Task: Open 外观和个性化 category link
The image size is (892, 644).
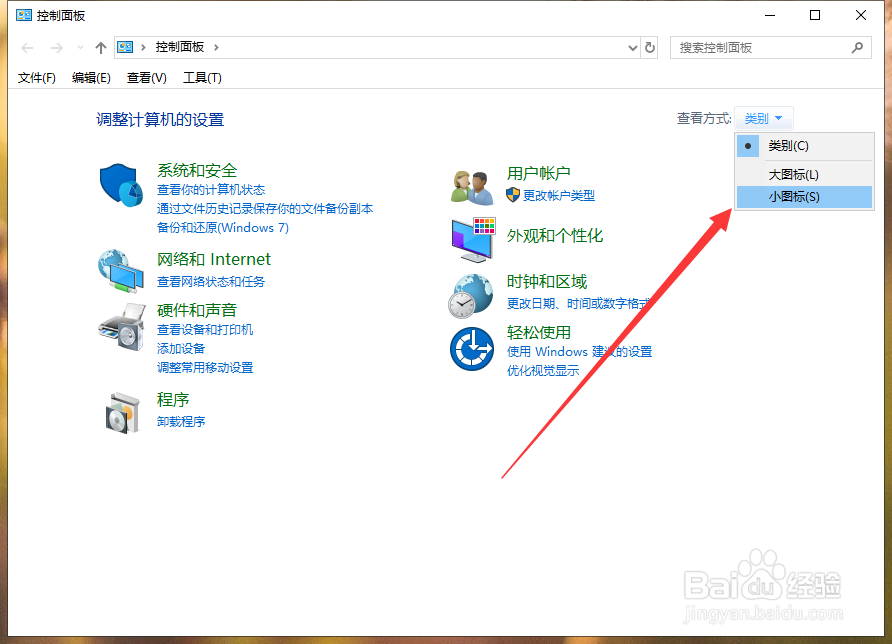Action: click(x=555, y=236)
